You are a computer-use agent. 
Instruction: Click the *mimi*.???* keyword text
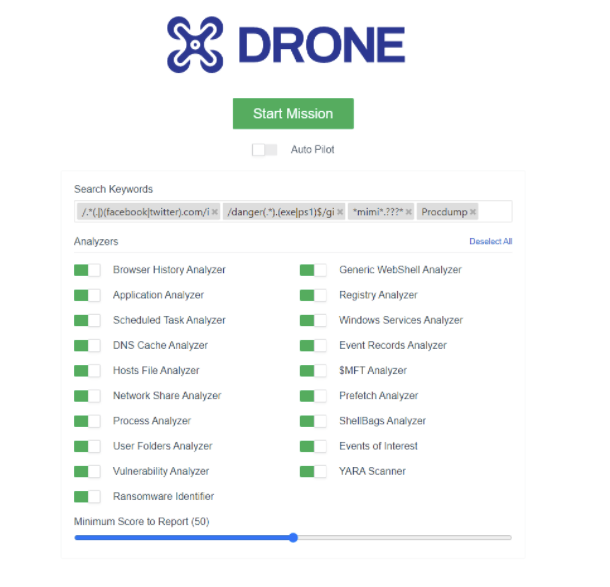point(378,212)
